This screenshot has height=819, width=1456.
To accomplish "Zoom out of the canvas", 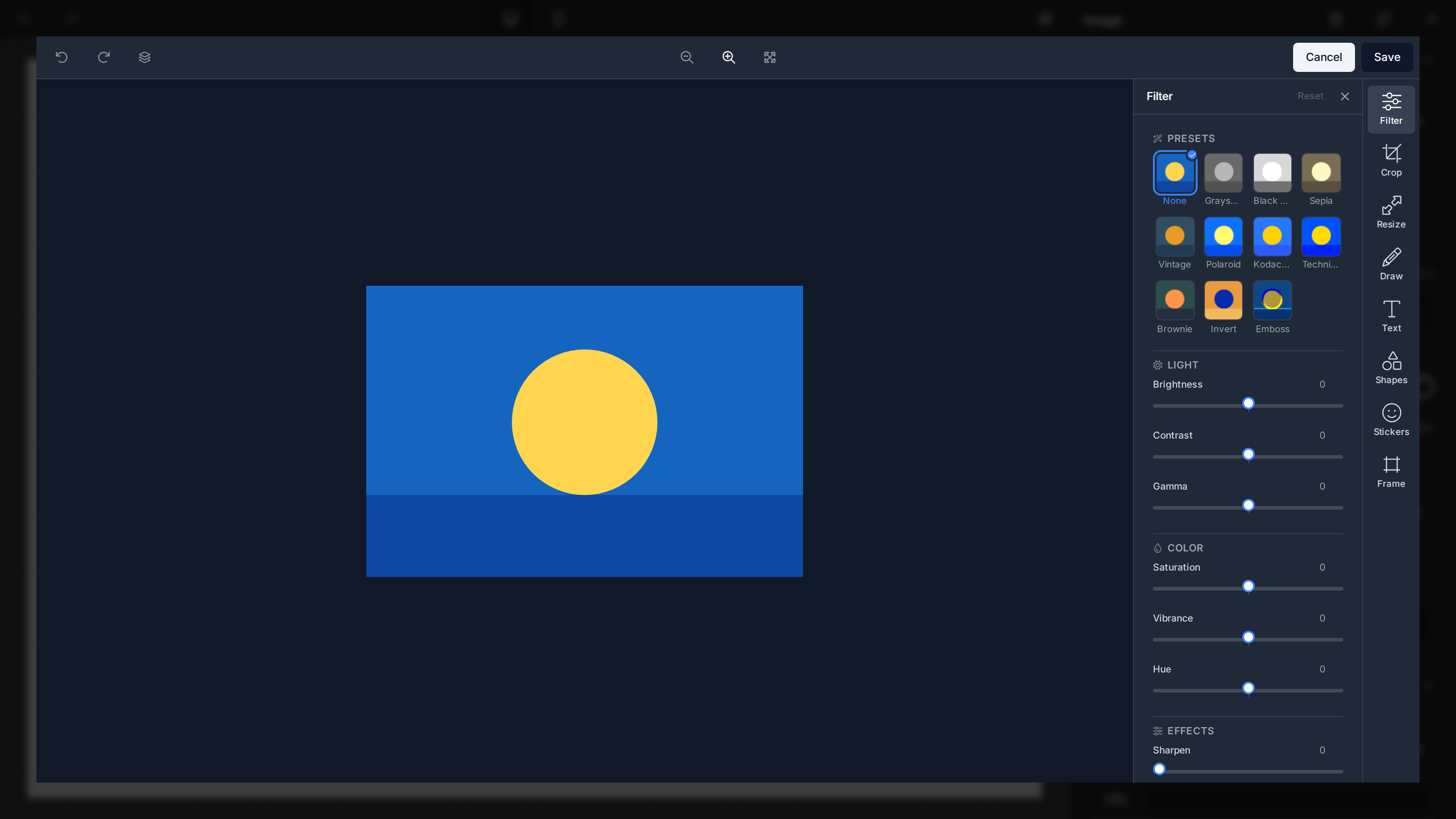I will (x=687, y=57).
